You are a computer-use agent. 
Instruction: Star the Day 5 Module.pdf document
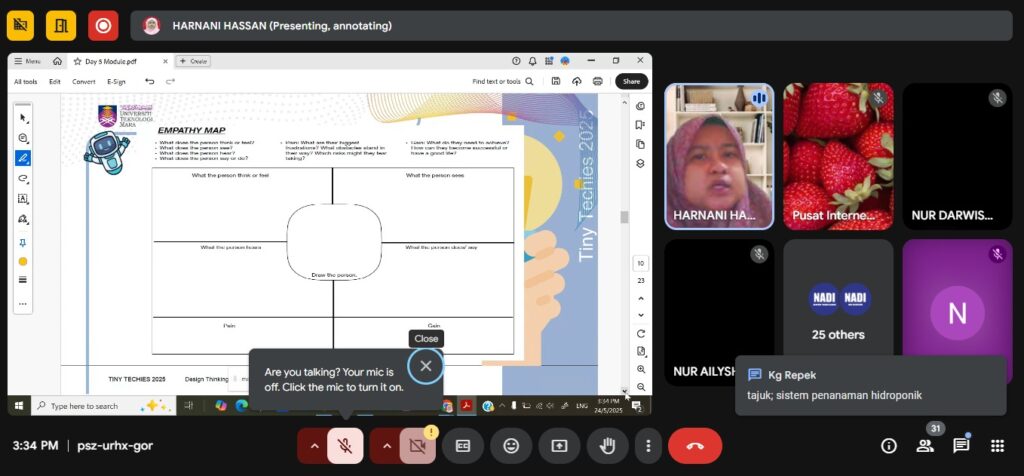[77, 61]
